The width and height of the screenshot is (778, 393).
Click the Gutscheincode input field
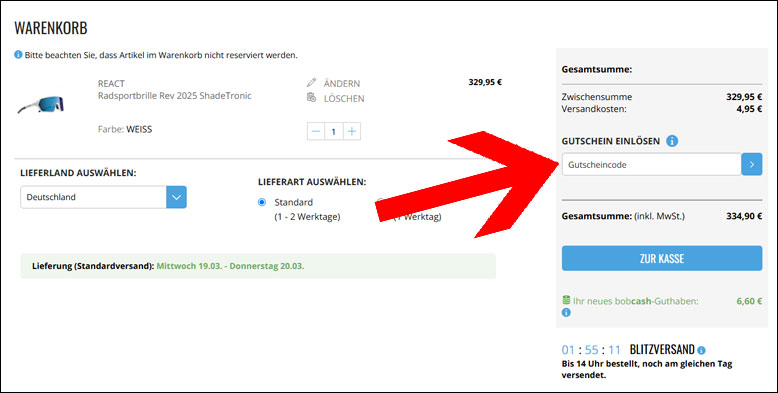click(x=651, y=164)
